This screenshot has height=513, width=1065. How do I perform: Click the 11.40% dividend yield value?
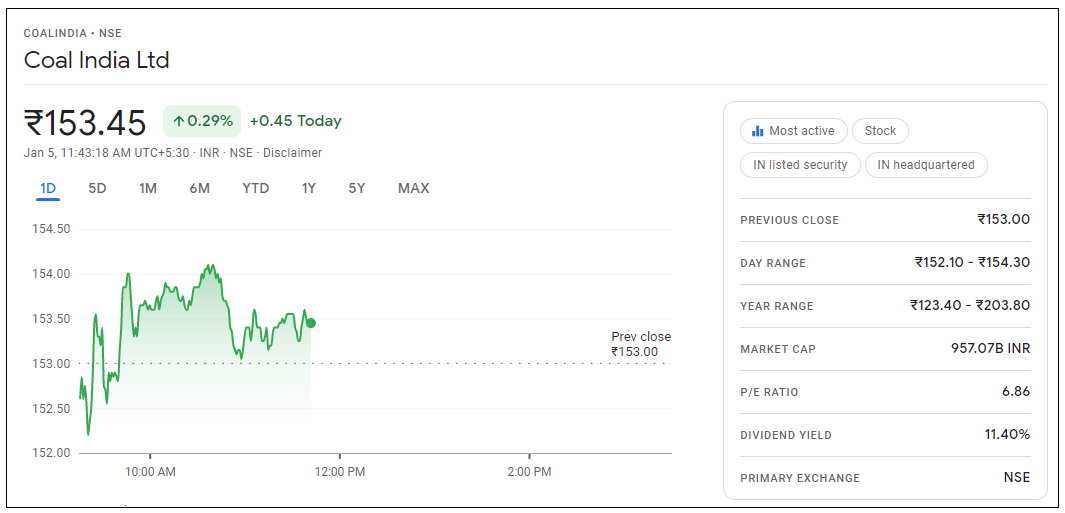pyautogui.click(x=1007, y=435)
